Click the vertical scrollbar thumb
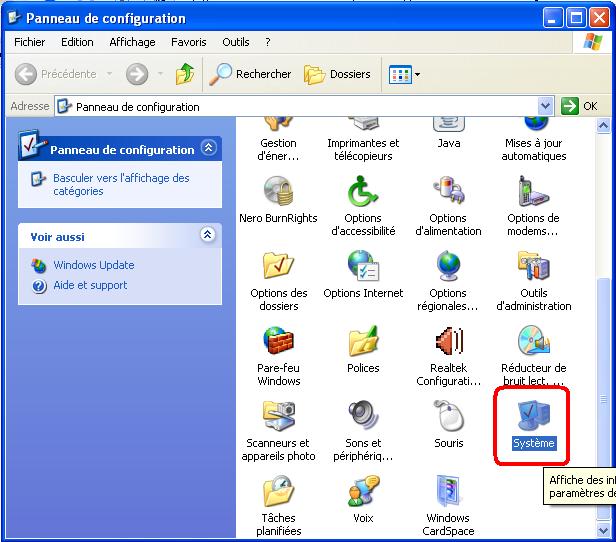 (603, 399)
